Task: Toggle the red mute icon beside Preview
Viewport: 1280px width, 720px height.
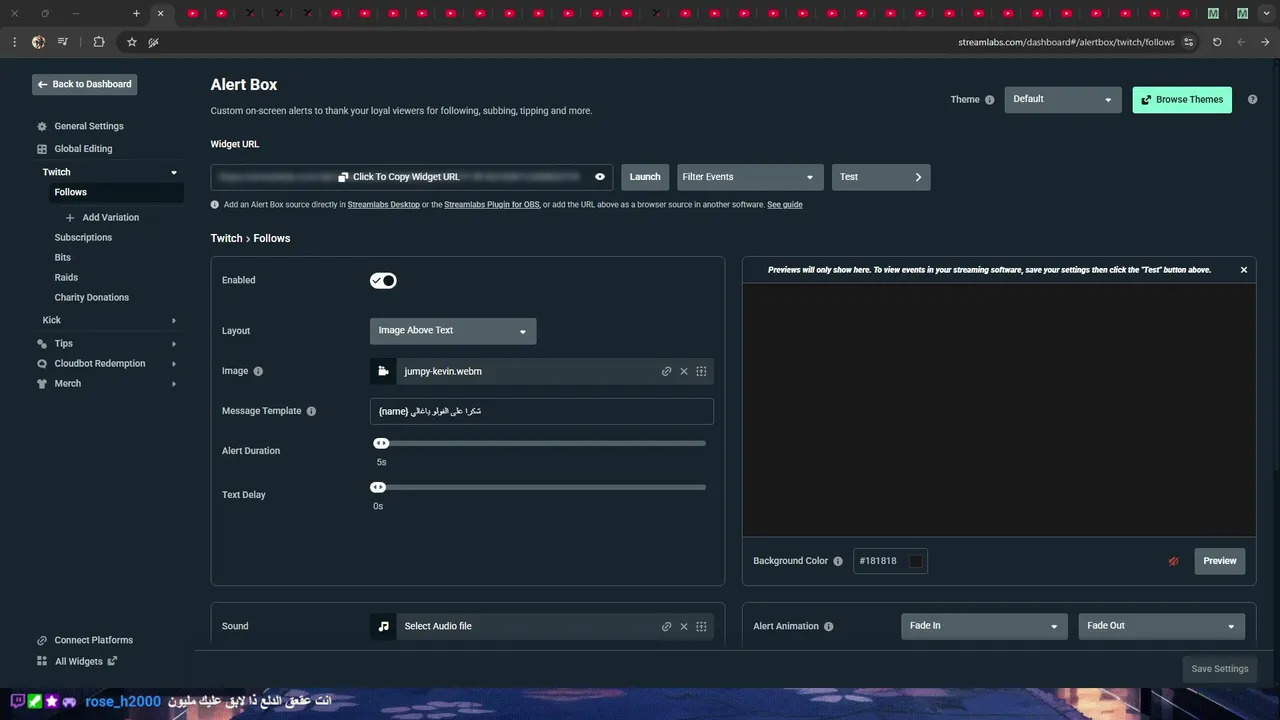Action: click(1174, 561)
